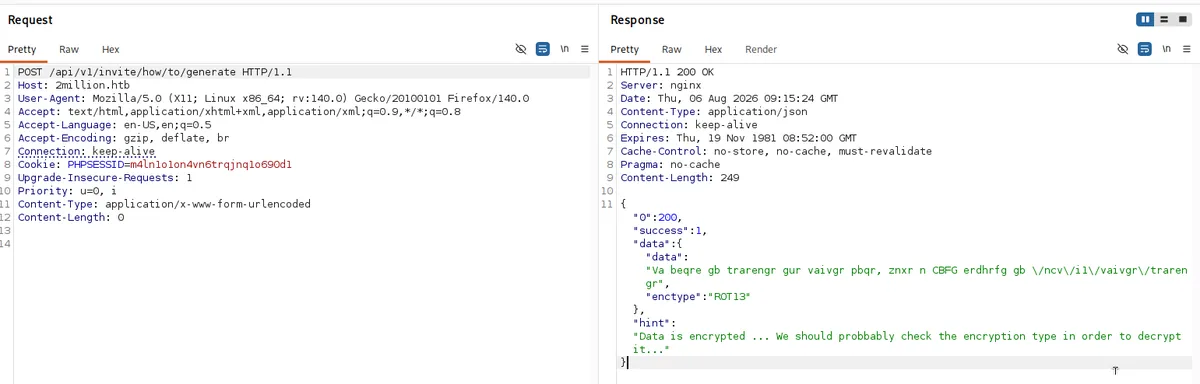
Task: Toggle show non-printable \n in Response panel
Action: pos(1166,49)
